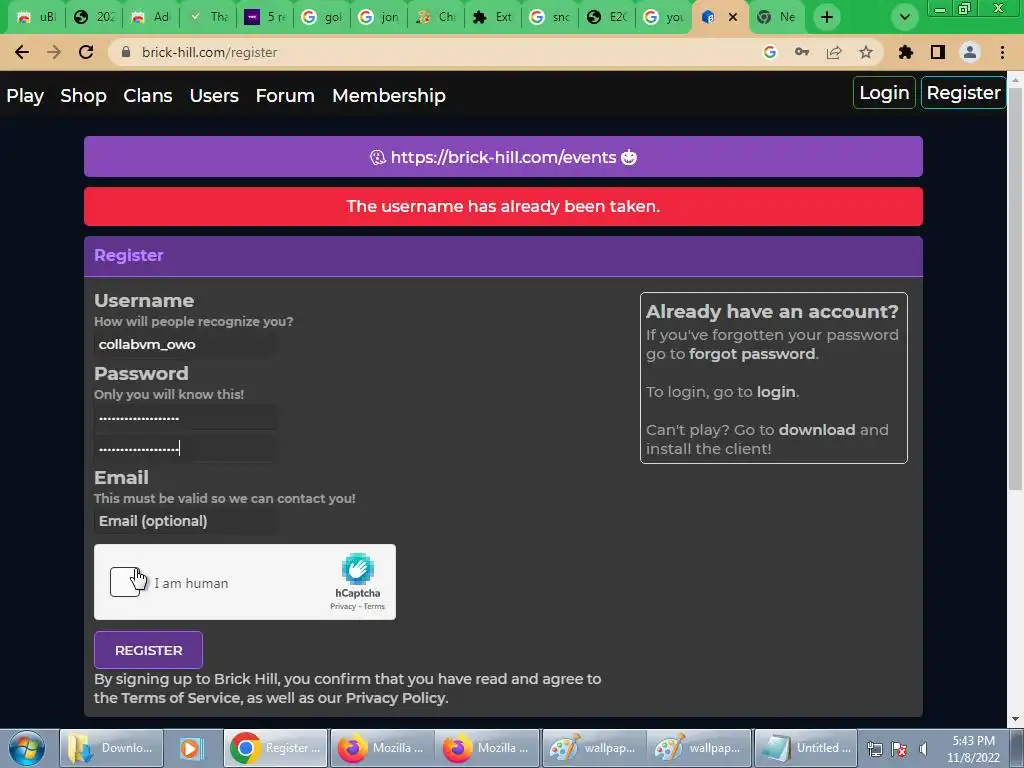Click the Email (optional) field
The image size is (1024, 768).
[185, 521]
